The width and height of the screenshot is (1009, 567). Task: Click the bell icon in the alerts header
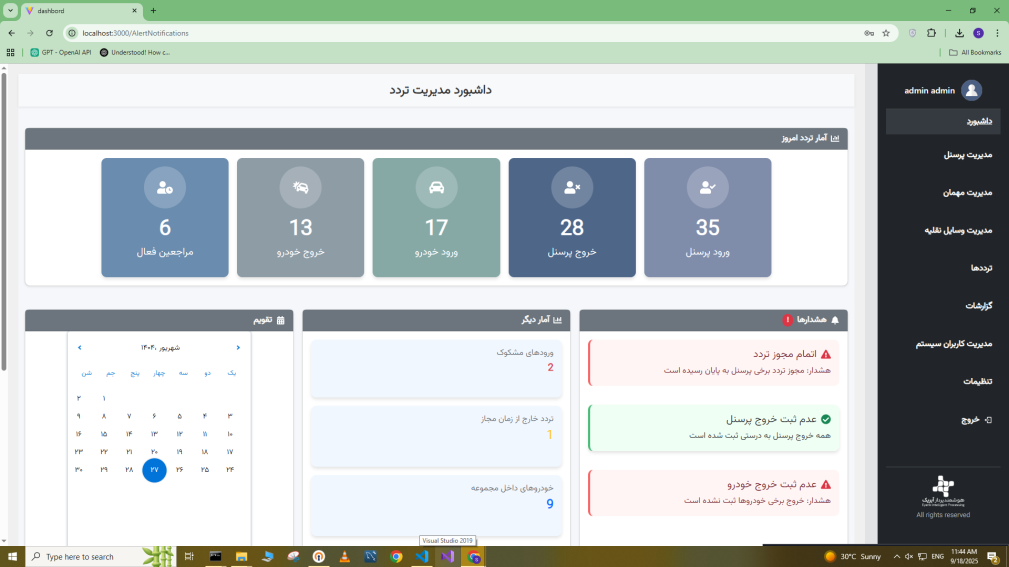pos(835,320)
